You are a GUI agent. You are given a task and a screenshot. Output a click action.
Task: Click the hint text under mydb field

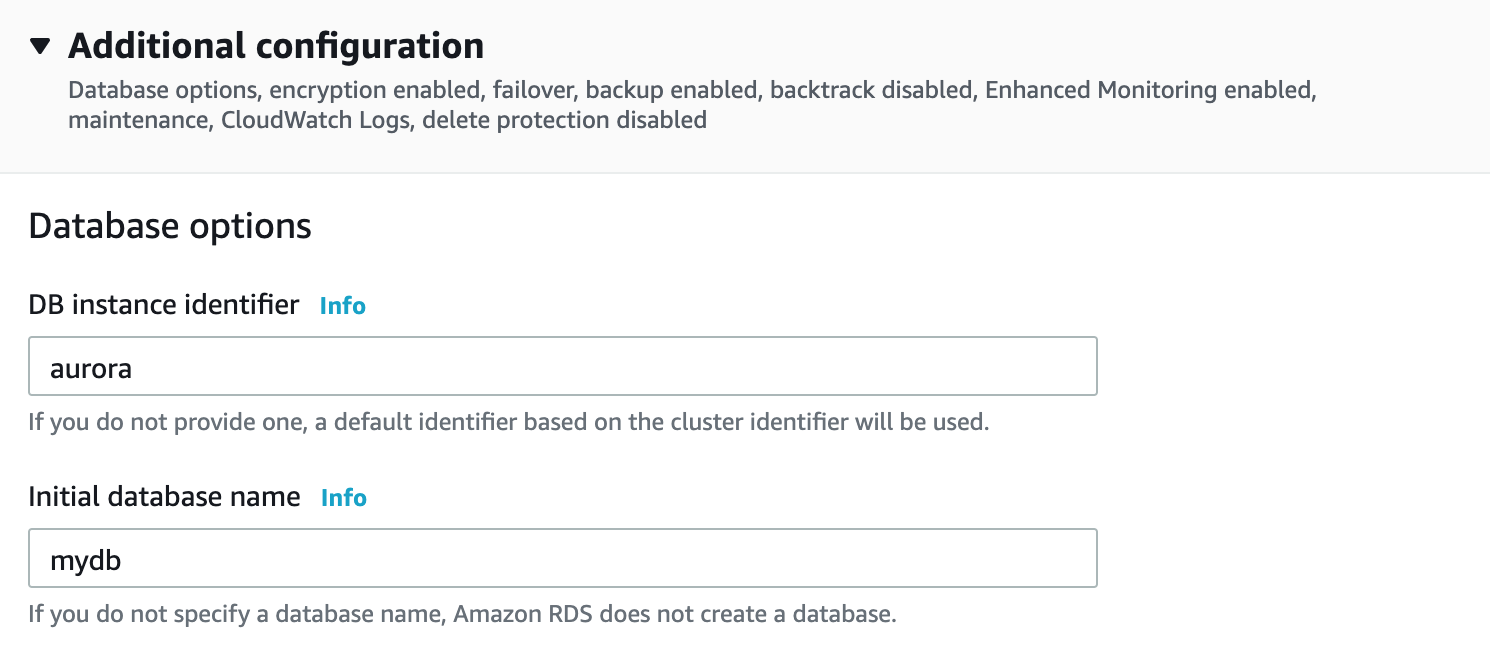tap(462, 613)
